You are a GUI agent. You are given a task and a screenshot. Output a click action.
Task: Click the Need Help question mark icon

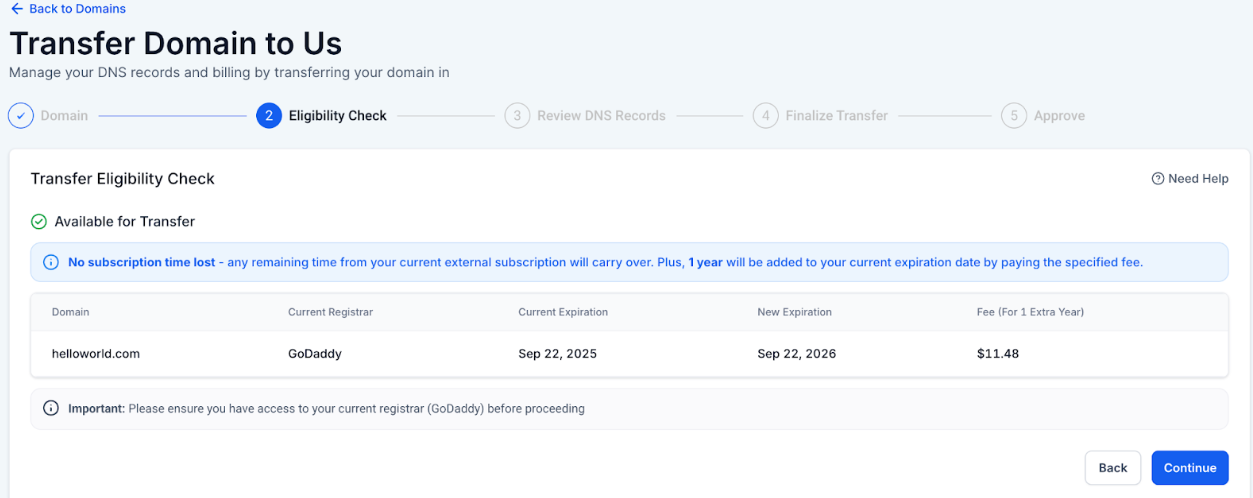click(1158, 179)
